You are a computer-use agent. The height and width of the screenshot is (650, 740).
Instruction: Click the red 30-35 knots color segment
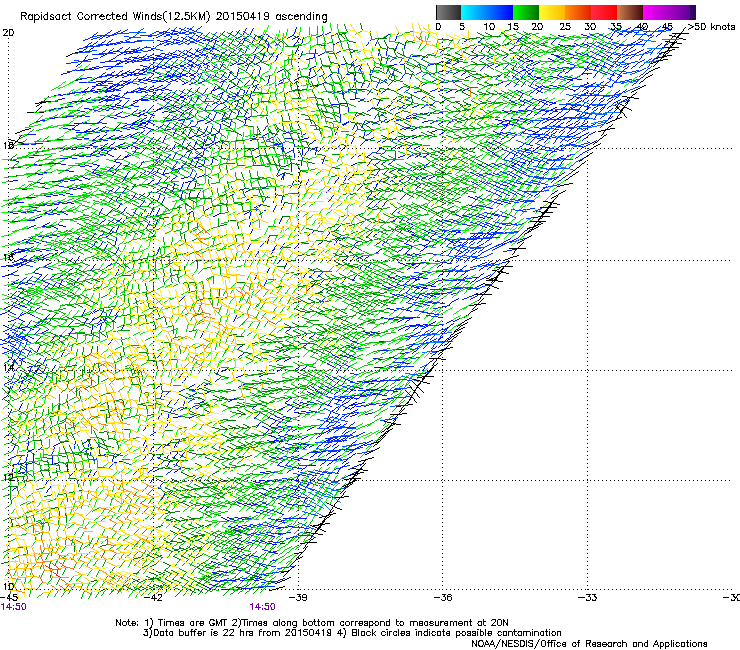click(x=604, y=12)
